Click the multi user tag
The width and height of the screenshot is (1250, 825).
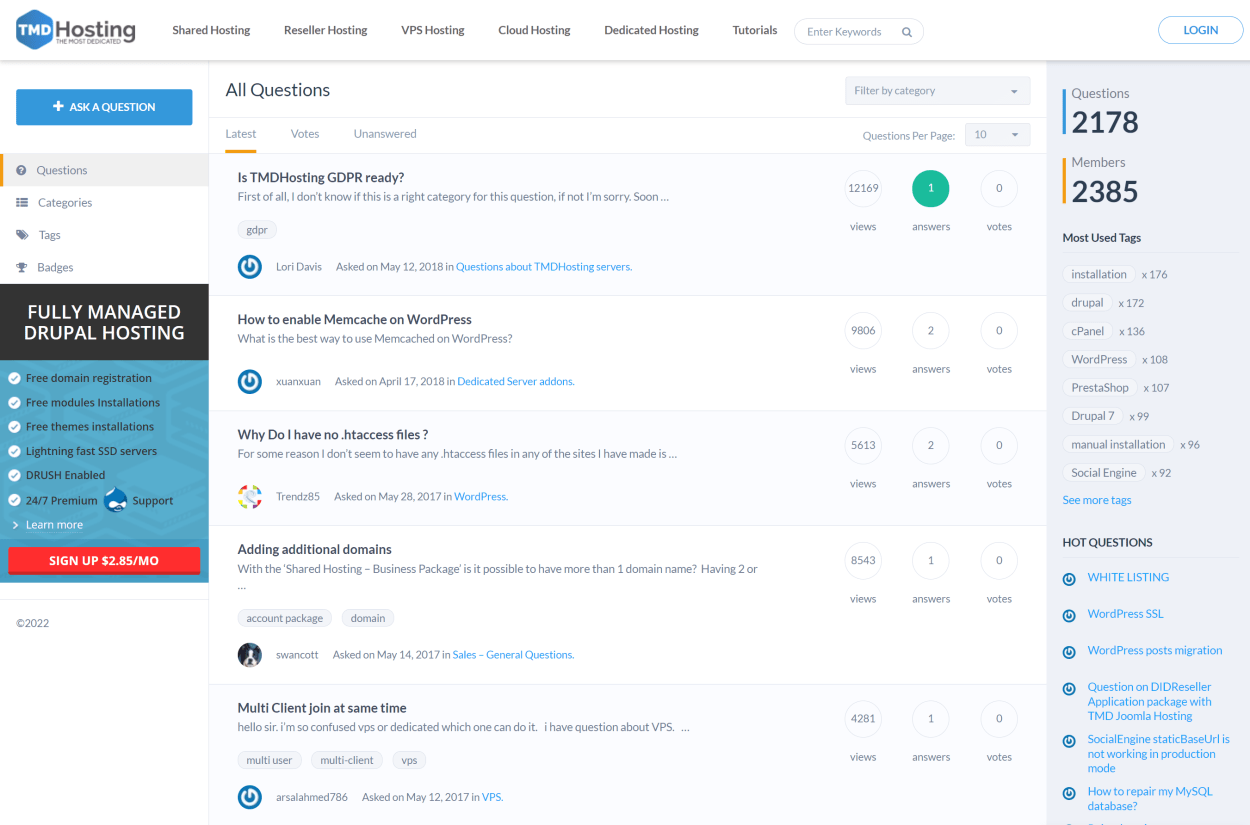[x=270, y=760]
